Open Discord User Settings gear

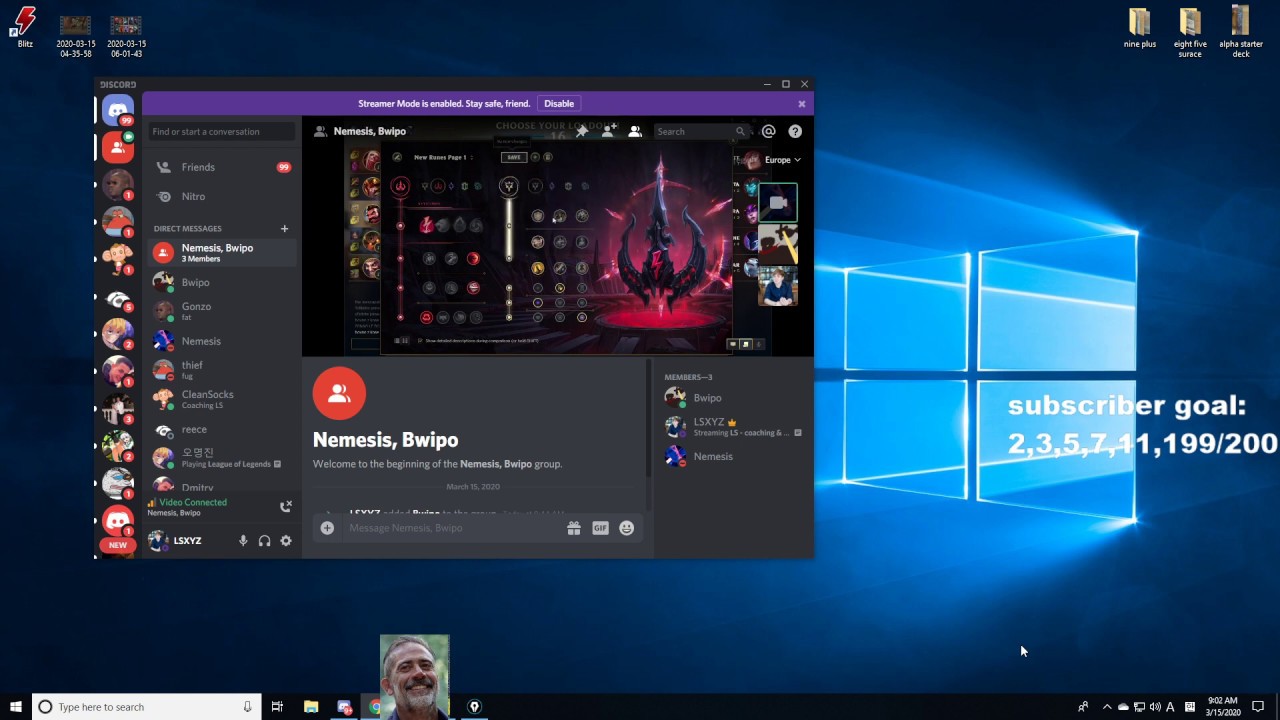tap(286, 541)
